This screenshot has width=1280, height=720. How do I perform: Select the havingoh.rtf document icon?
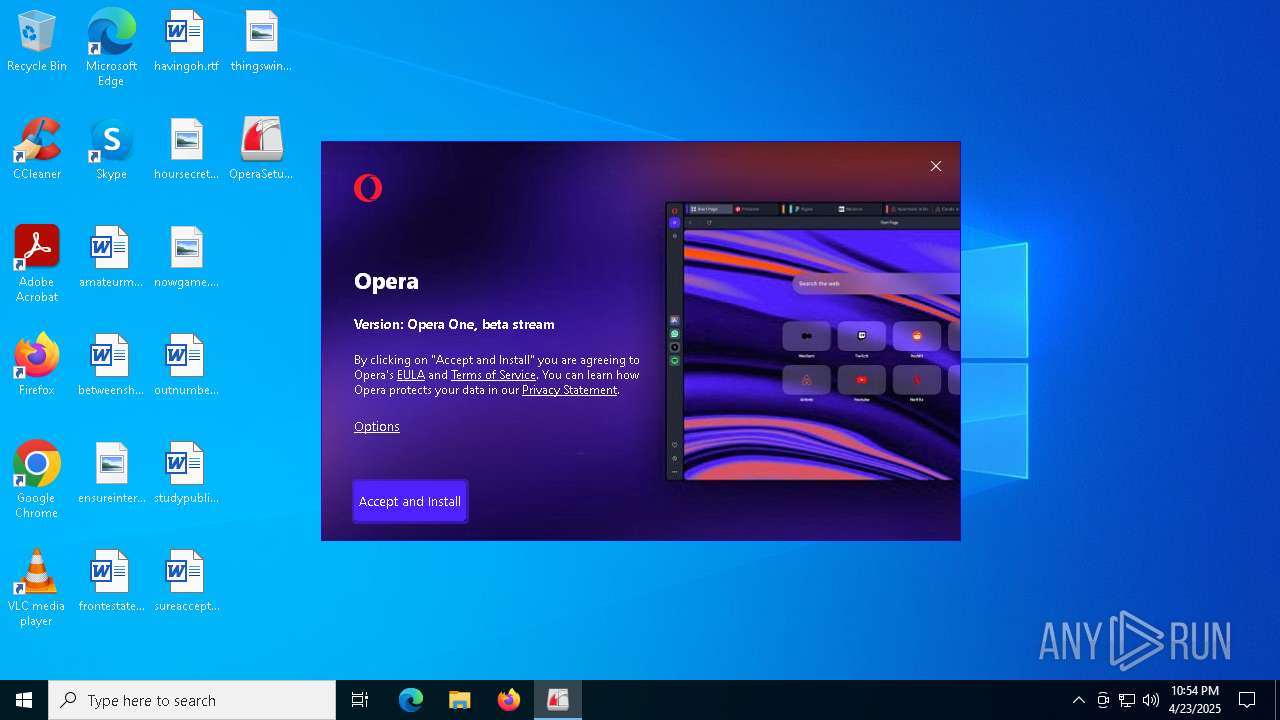[x=186, y=42]
